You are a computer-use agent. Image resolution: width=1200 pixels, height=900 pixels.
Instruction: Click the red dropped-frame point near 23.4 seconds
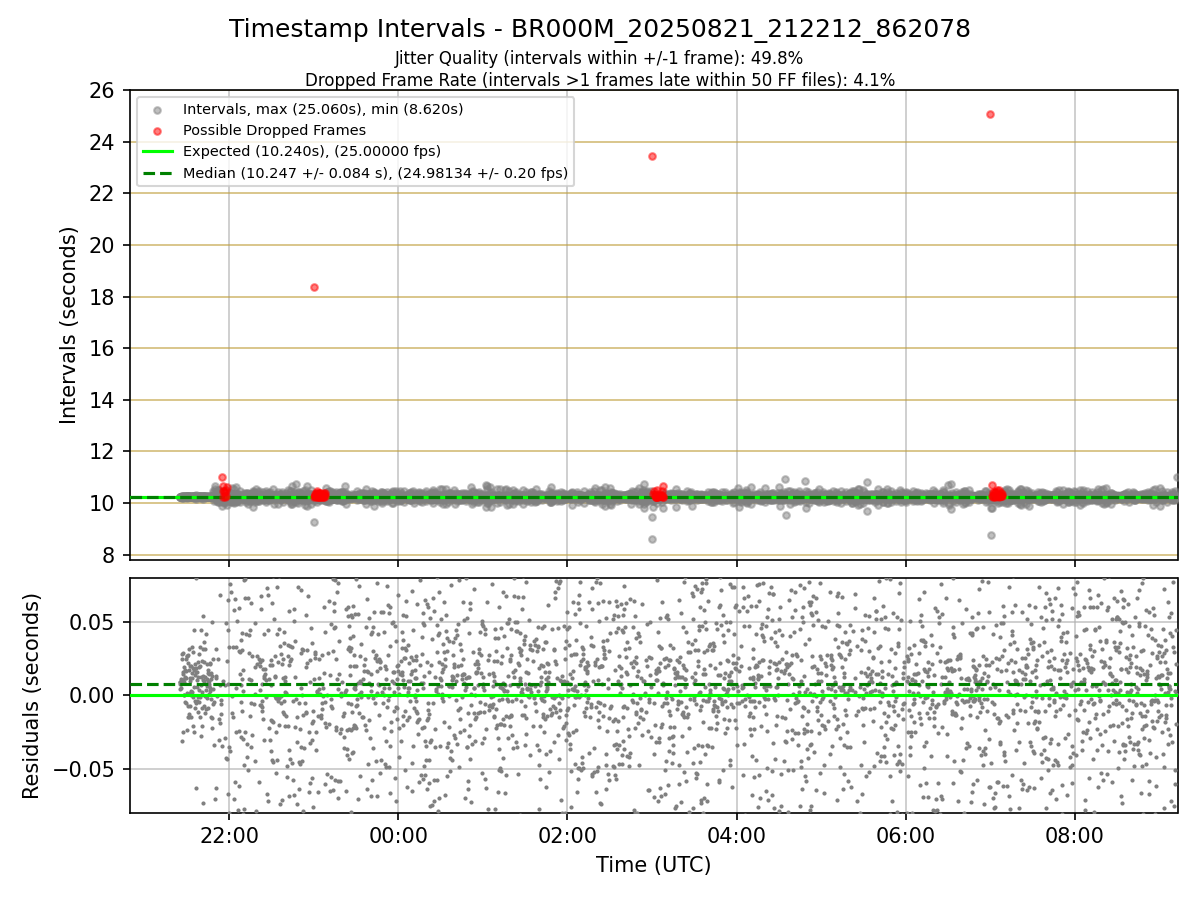click(x=652, y=156)
